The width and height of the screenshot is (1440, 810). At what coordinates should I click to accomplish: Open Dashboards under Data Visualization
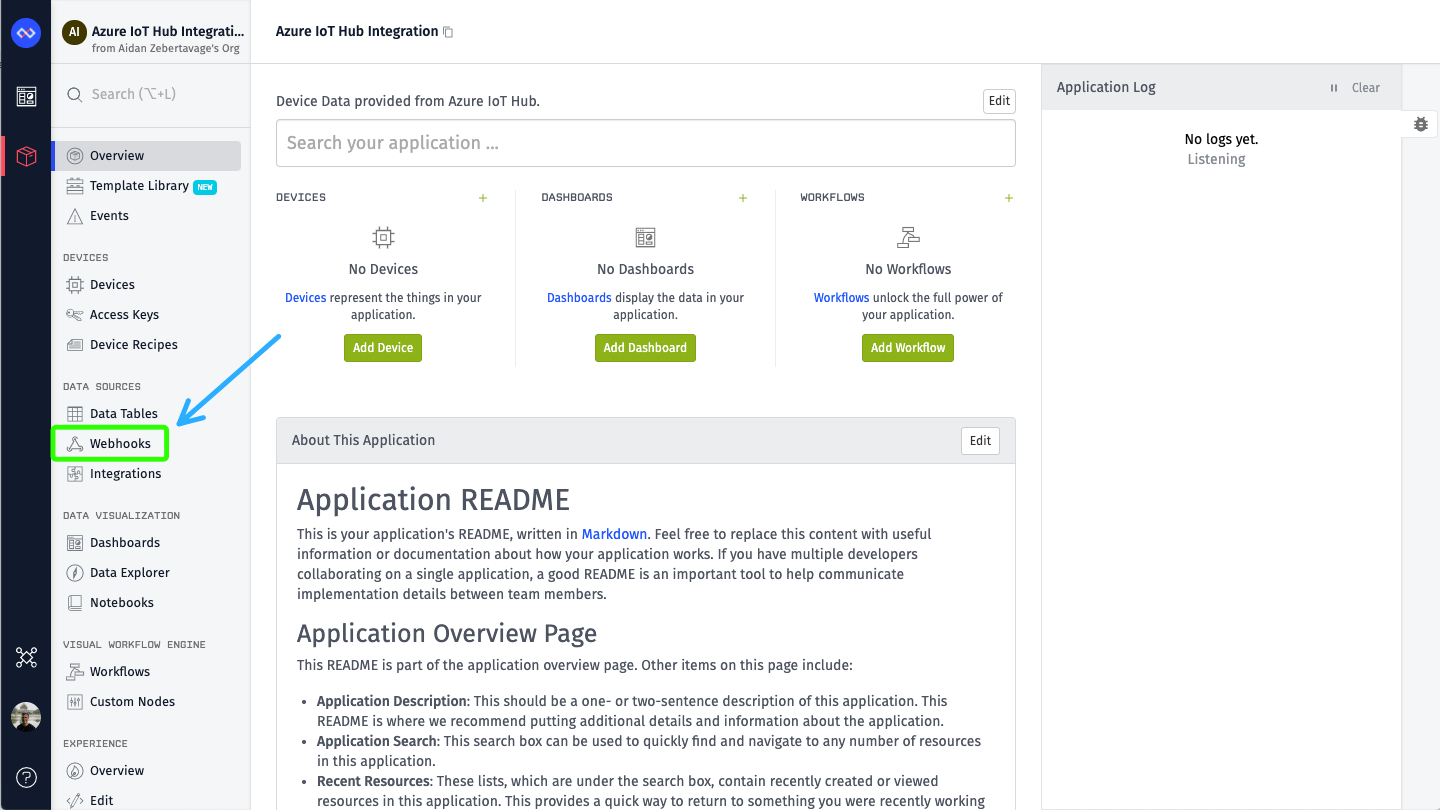[x=125, y=543]
